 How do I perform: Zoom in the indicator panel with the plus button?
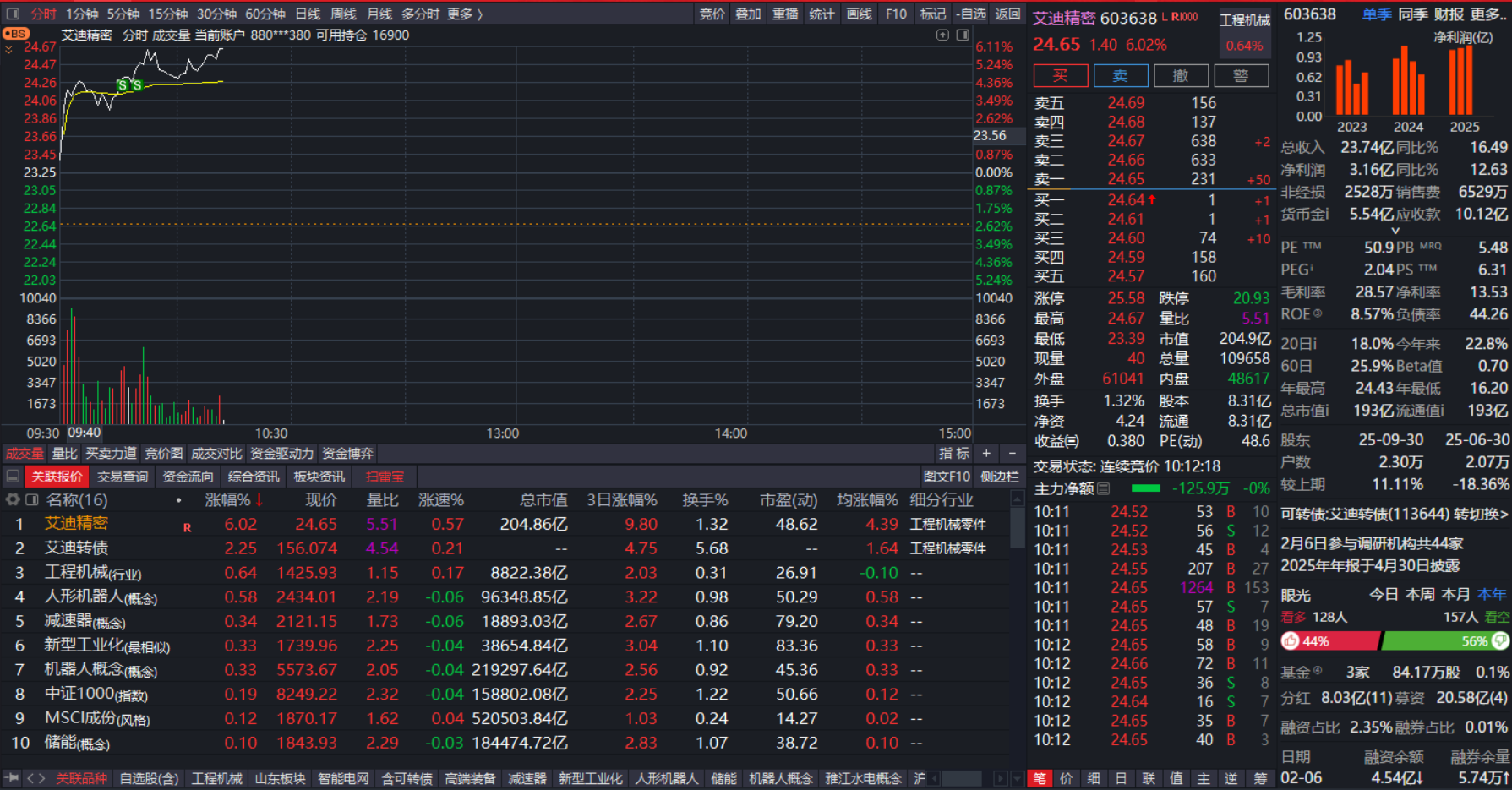[985, 454]
